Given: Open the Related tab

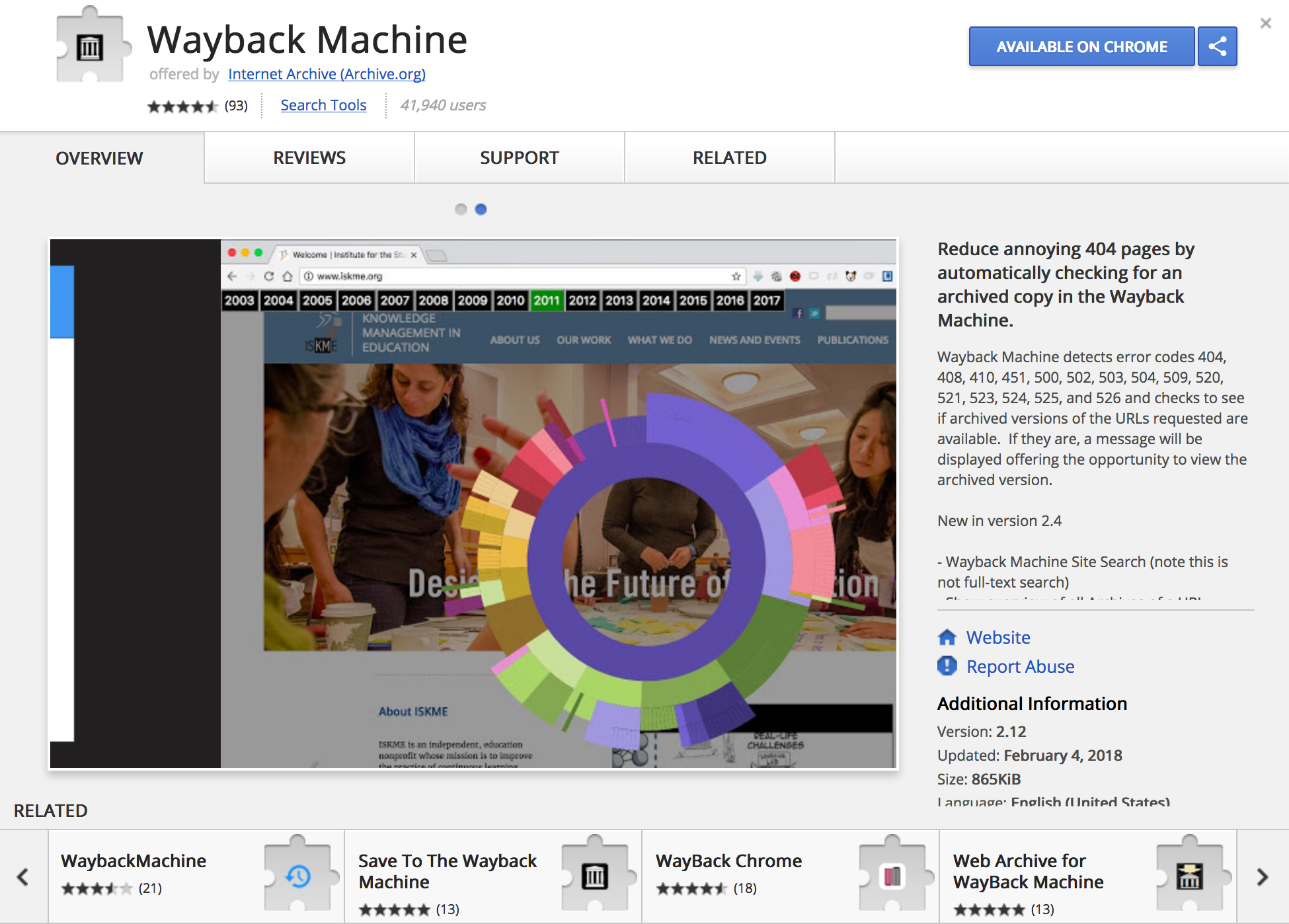Looking at the screenshot, I should [x=730, y=158].
